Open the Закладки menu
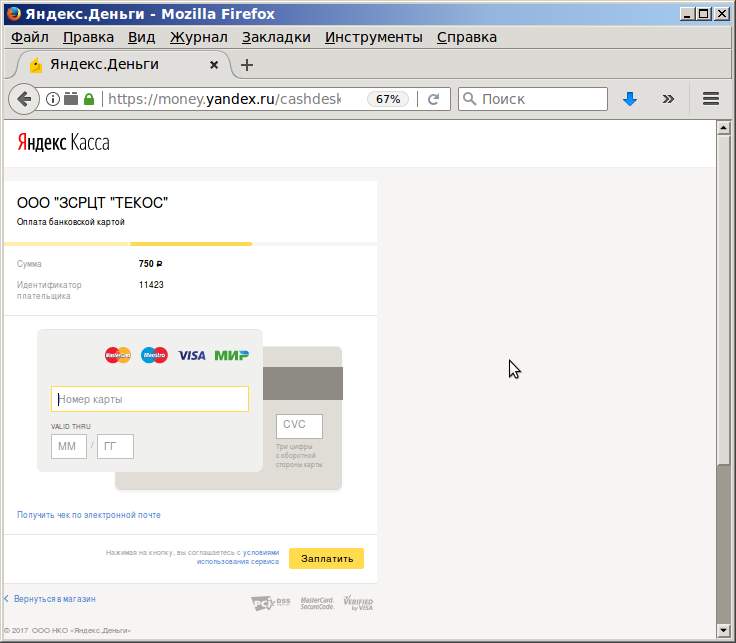The width and height of the screenshot is (736, 643). point(276,37)
